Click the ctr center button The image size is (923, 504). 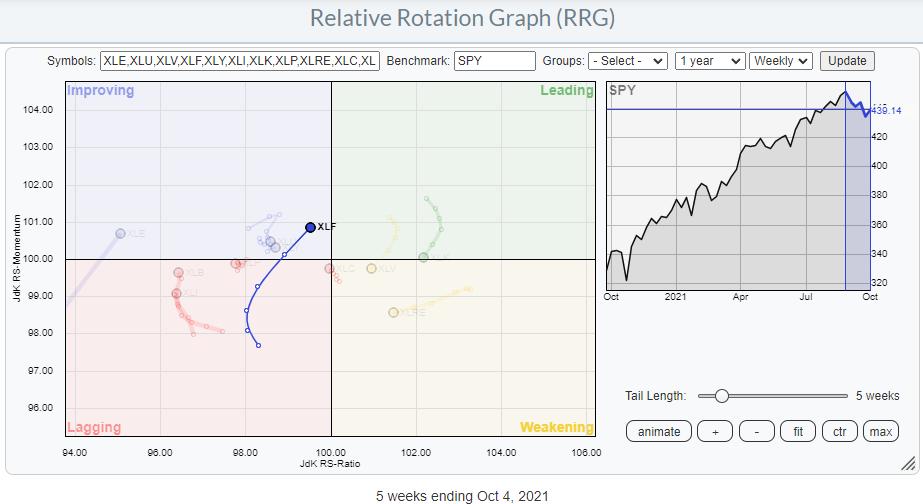pyautogui.click(x=839, y=431)
